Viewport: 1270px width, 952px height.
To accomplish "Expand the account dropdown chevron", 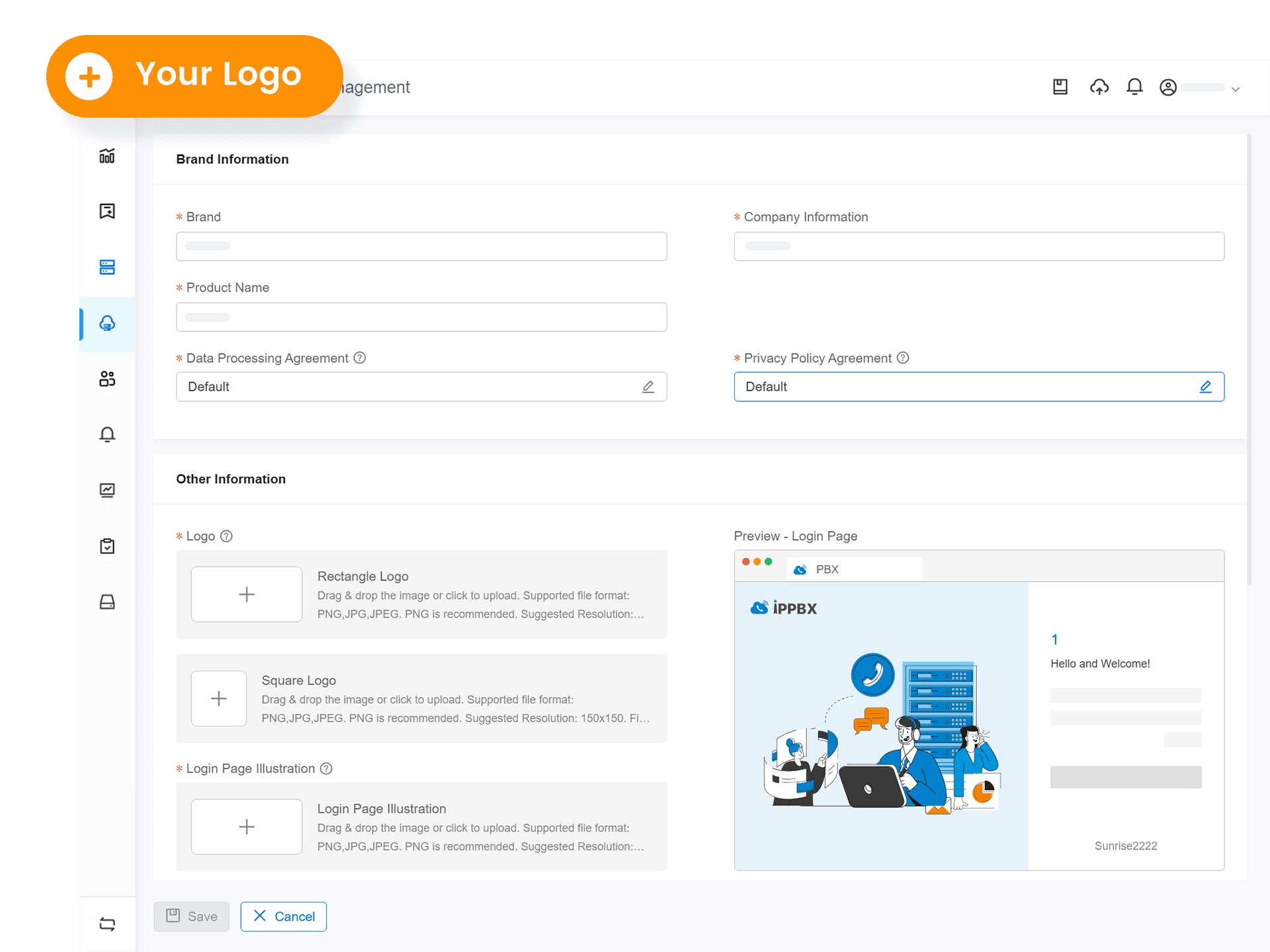I will (x=1235, y=89).
